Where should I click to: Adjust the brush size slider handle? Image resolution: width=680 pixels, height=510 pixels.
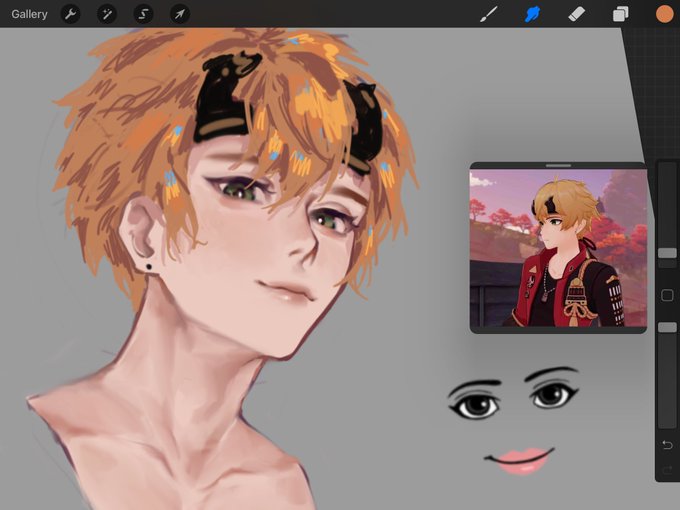[667, 253]
